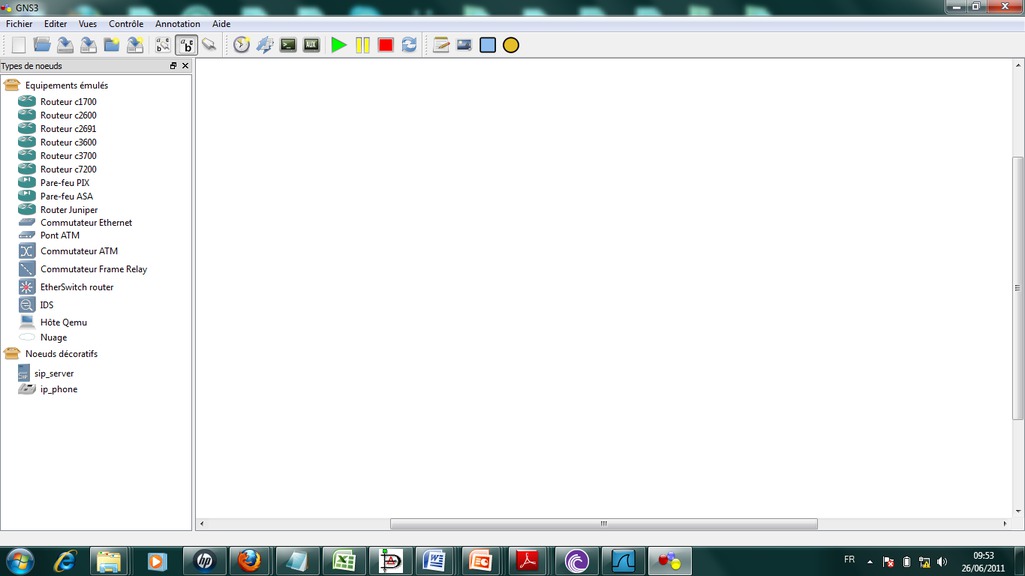Select the Add a link tool
Image resolution: width=1025 pixels, height=576 pixels.
(x=209, y=45)
